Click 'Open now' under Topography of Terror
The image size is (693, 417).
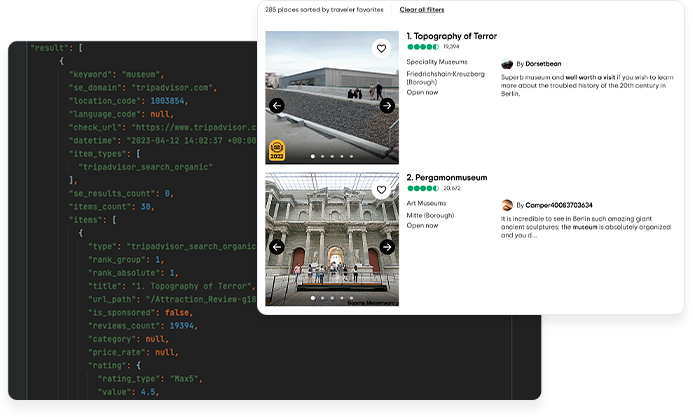coord(422,92)
